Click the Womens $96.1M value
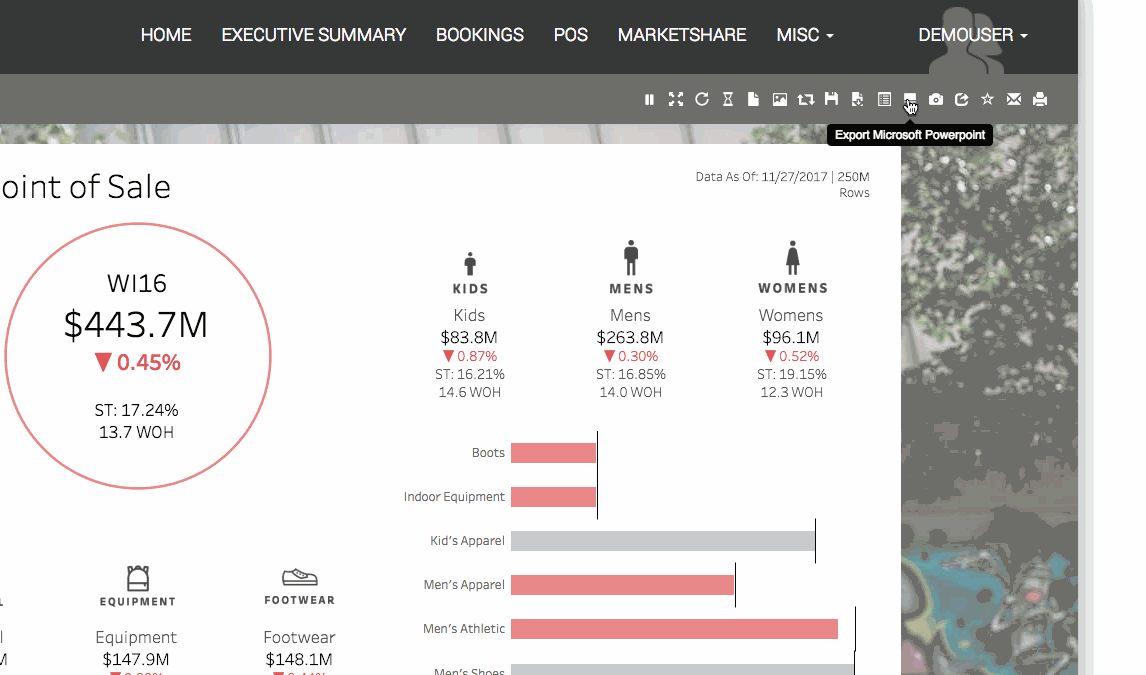This screenshot has height=675, width=1146. pos(791,338)
